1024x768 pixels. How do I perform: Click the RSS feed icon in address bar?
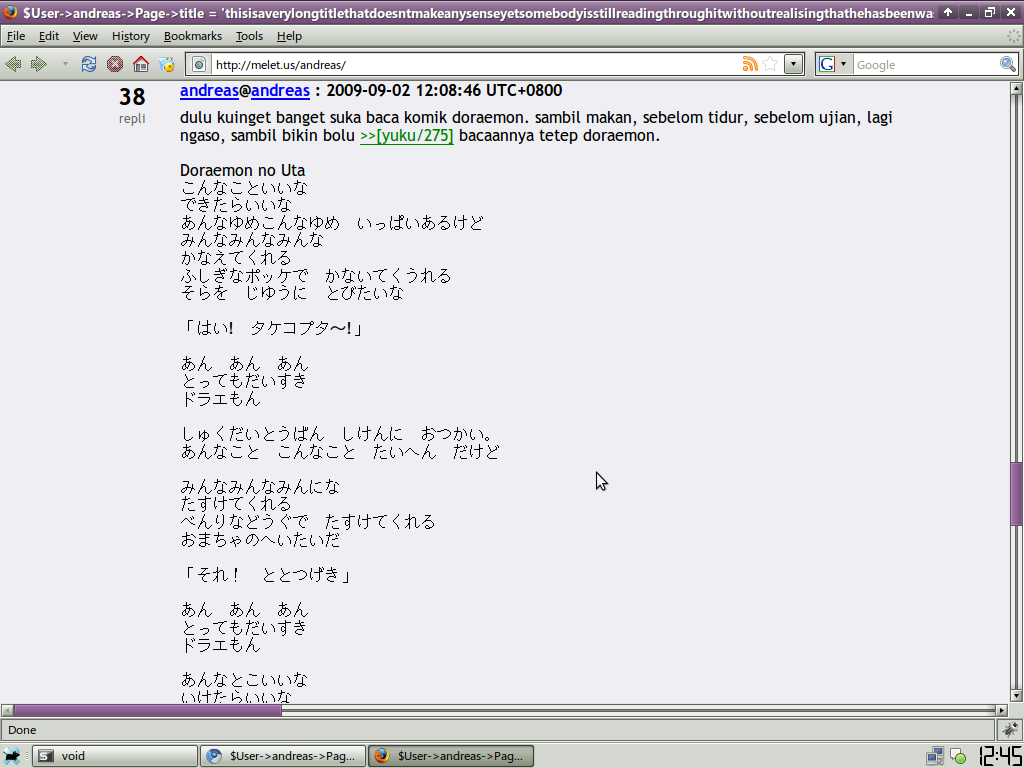(x=750, y=64)
